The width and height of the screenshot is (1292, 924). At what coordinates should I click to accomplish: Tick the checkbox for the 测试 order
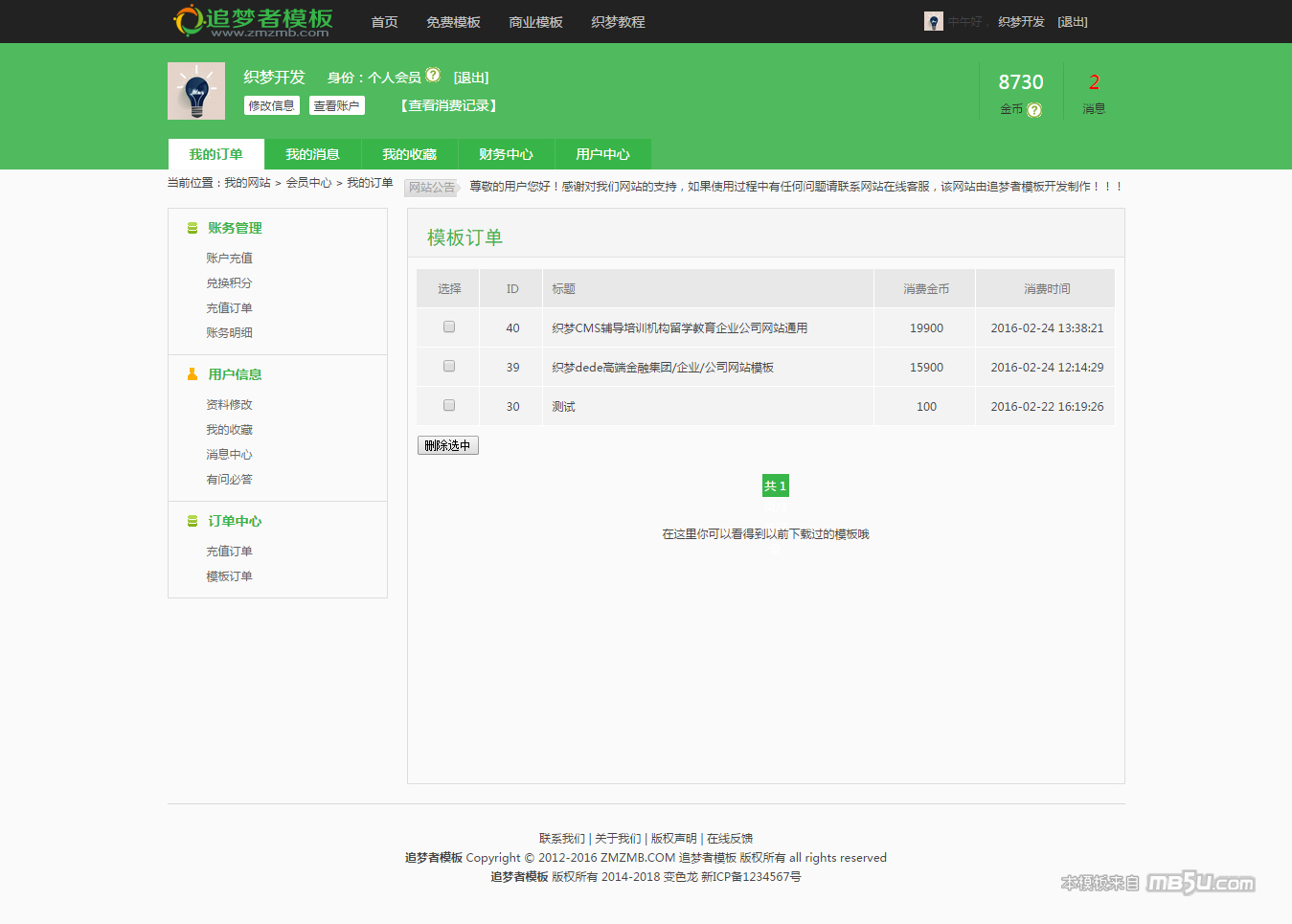(449, 406)
